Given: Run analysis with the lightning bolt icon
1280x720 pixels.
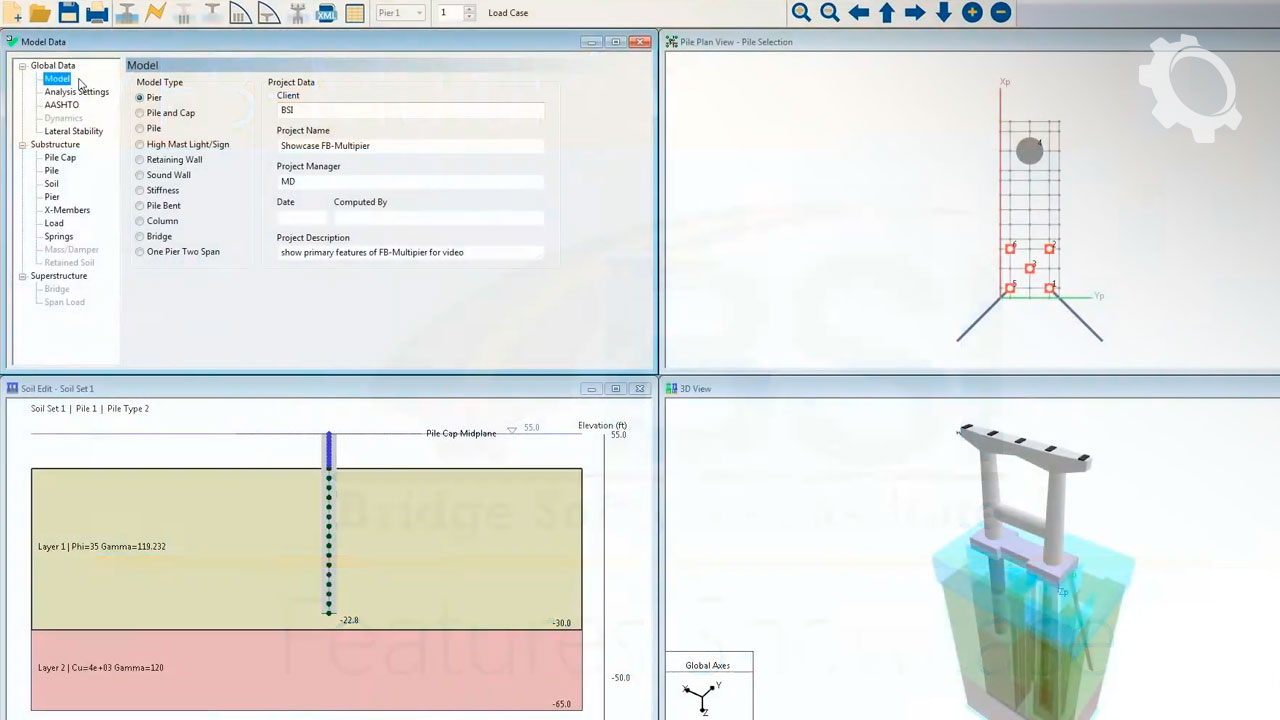Looking at the screenshot, I should [155, 13].
